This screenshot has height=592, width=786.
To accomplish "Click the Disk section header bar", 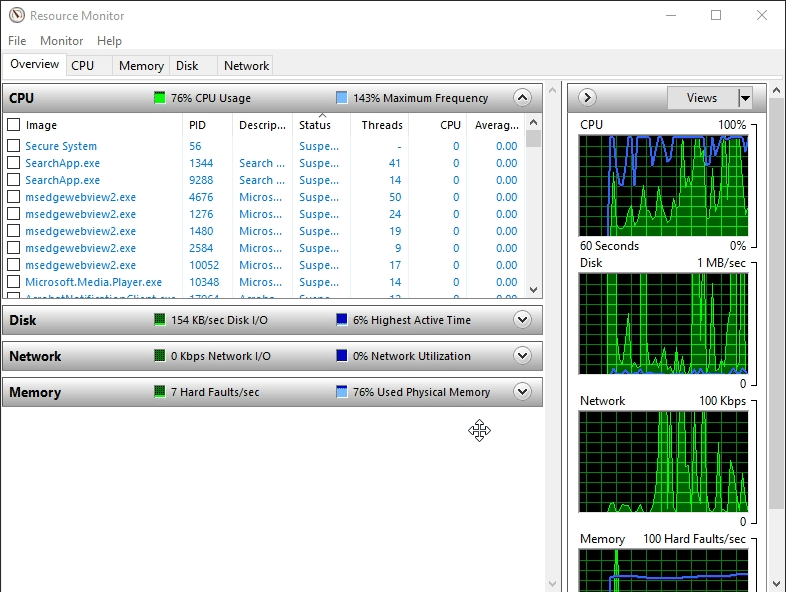I will tap(272, 320).
